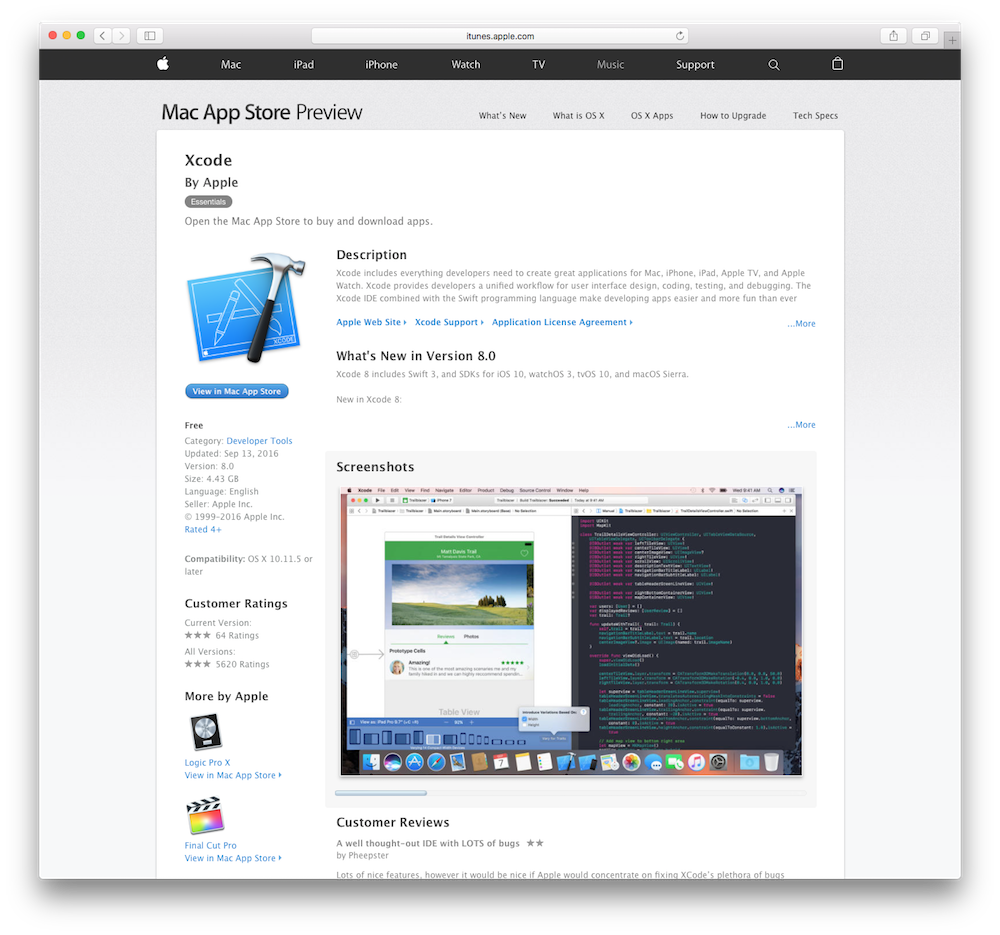Screen dimensions: 1000x935
Task: Go back with Safari back arrow
Action: [103, 36]
